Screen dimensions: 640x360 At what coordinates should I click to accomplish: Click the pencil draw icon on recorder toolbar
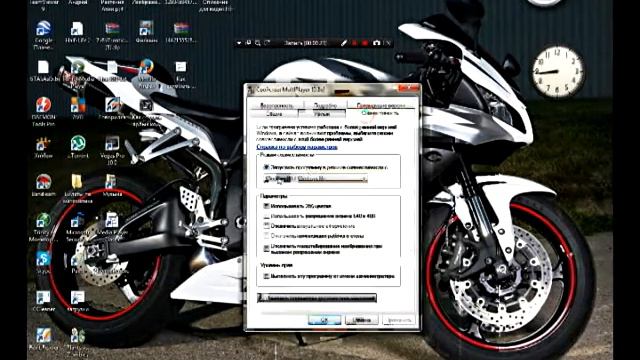(x=344, y=43)
